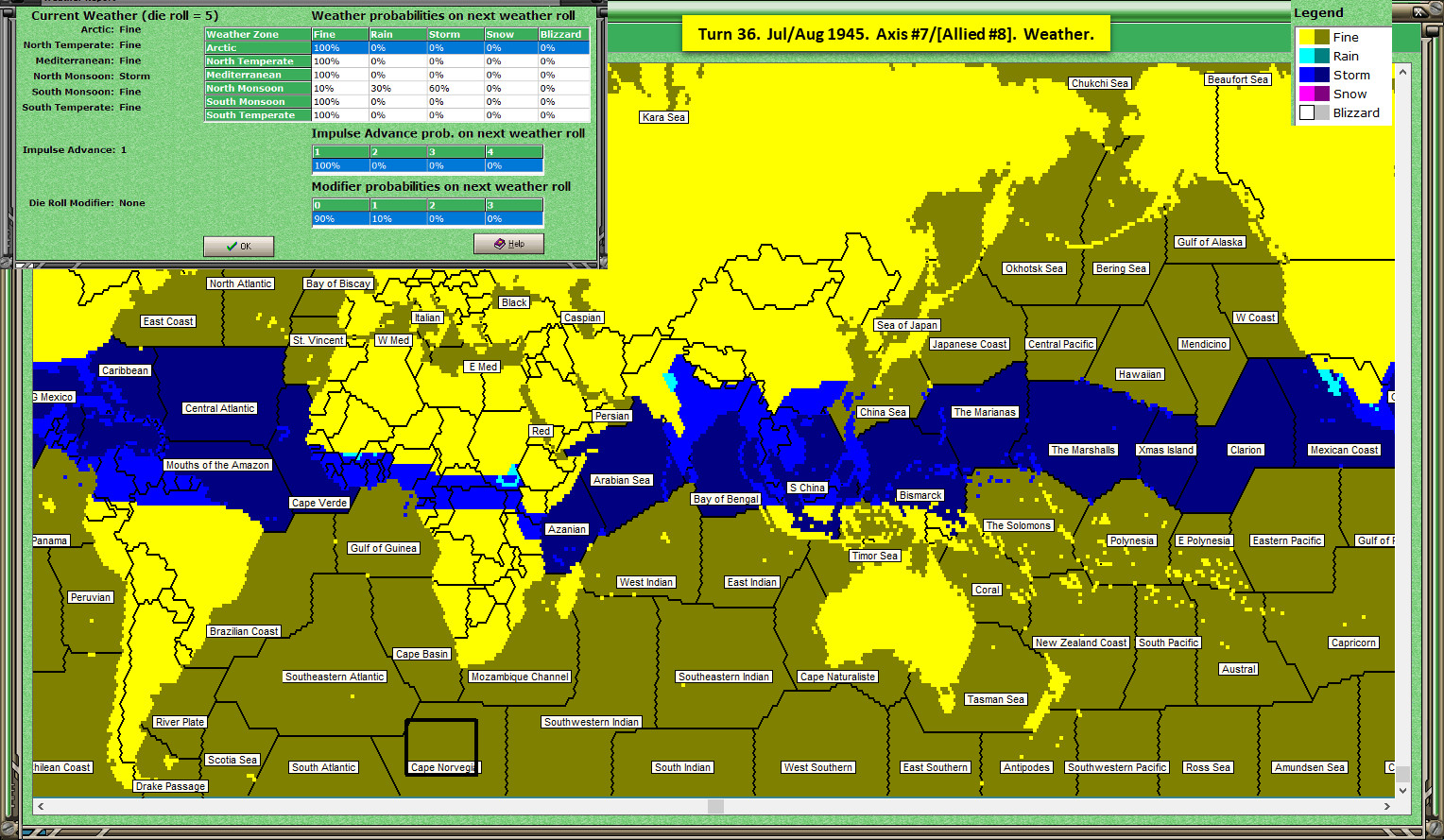Image resolution: width=1444 pixels, height=840 pixels.
Task: Select the Arctic row in weather table
Action: click(397, 47)
